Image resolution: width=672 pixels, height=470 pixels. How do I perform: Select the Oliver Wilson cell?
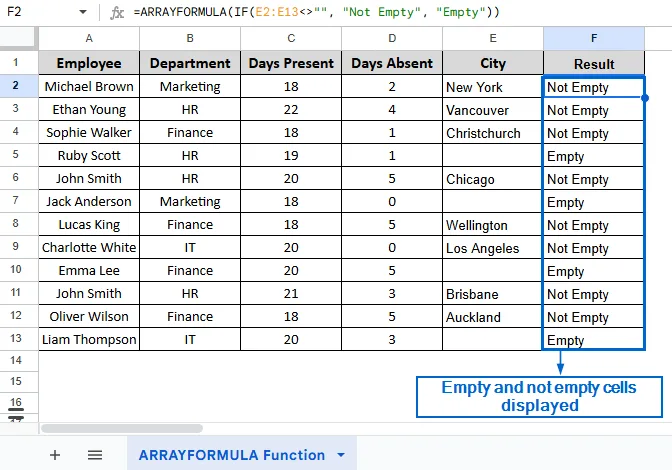[x=89, y=317]
